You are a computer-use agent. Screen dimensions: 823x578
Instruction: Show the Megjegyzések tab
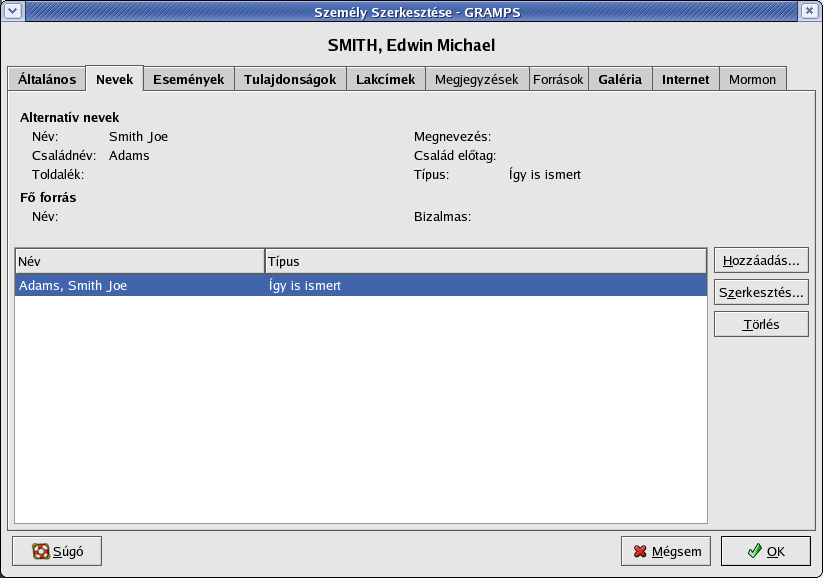pos(477,79)
